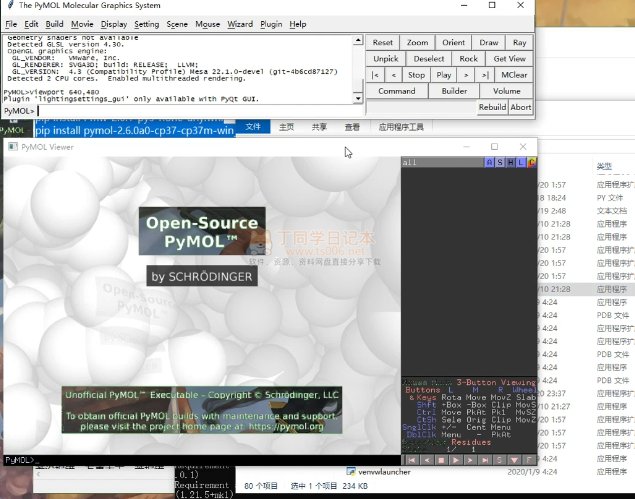Expand the Scene menu
Screen dimensions: 635x499
(x=177, y=23)
